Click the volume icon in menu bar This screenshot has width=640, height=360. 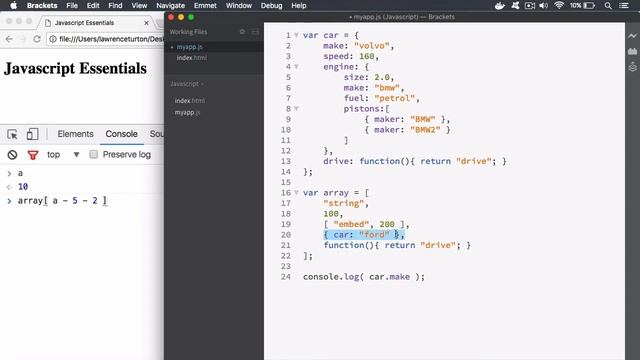pos(543,5)
